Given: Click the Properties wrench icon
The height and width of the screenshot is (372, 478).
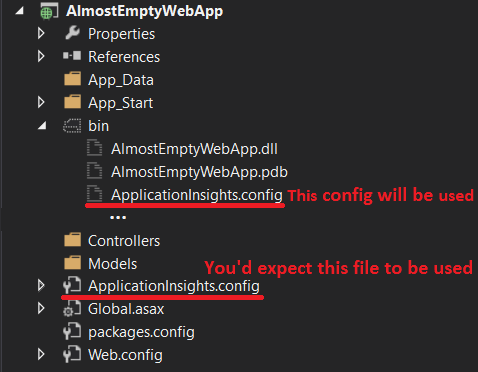Looking at the screenshot, I should [x=72, y=33].
